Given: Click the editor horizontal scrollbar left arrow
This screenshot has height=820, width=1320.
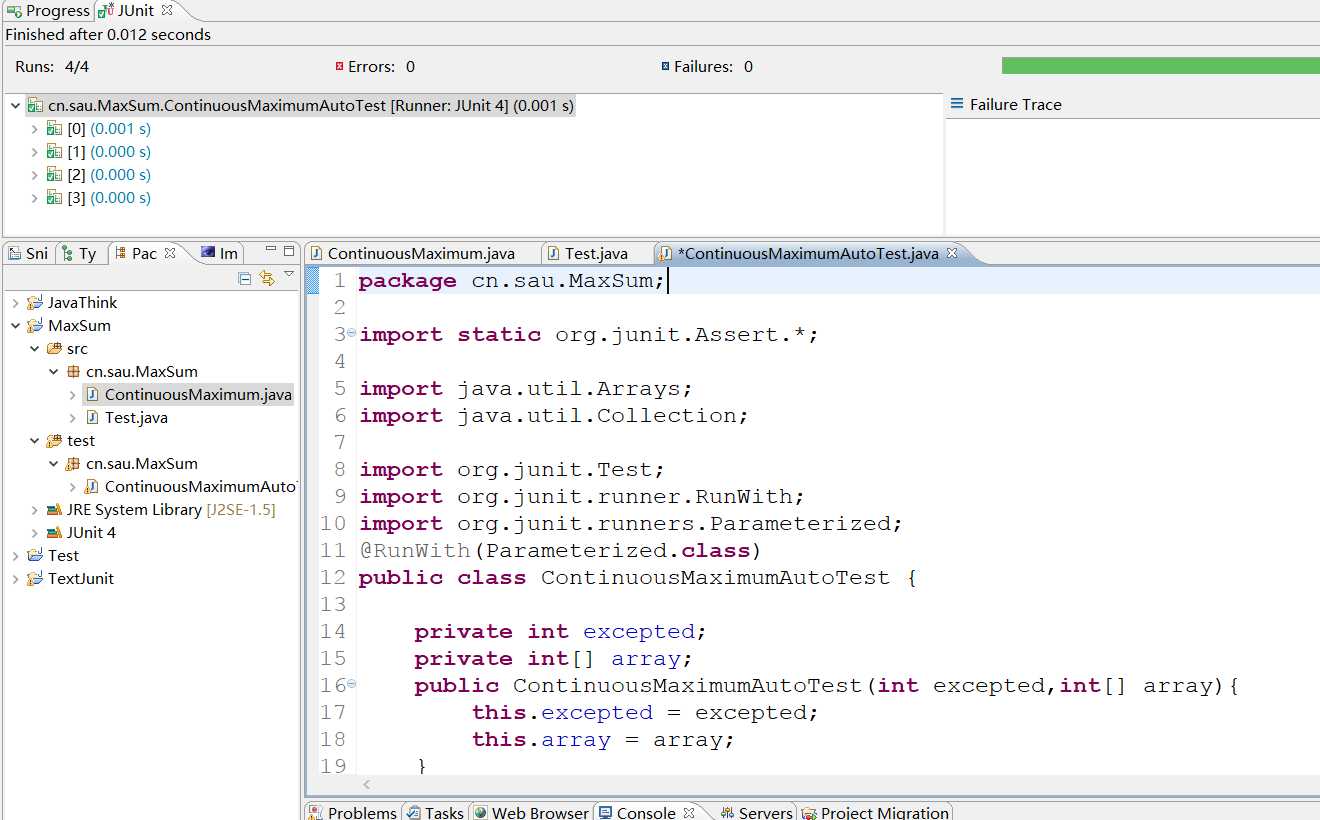Looking at the screenshot, I should click(367, 785).
